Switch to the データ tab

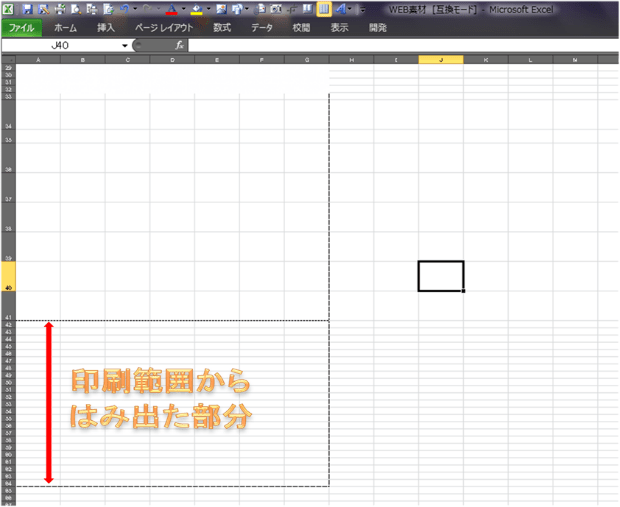coord(262,28)
